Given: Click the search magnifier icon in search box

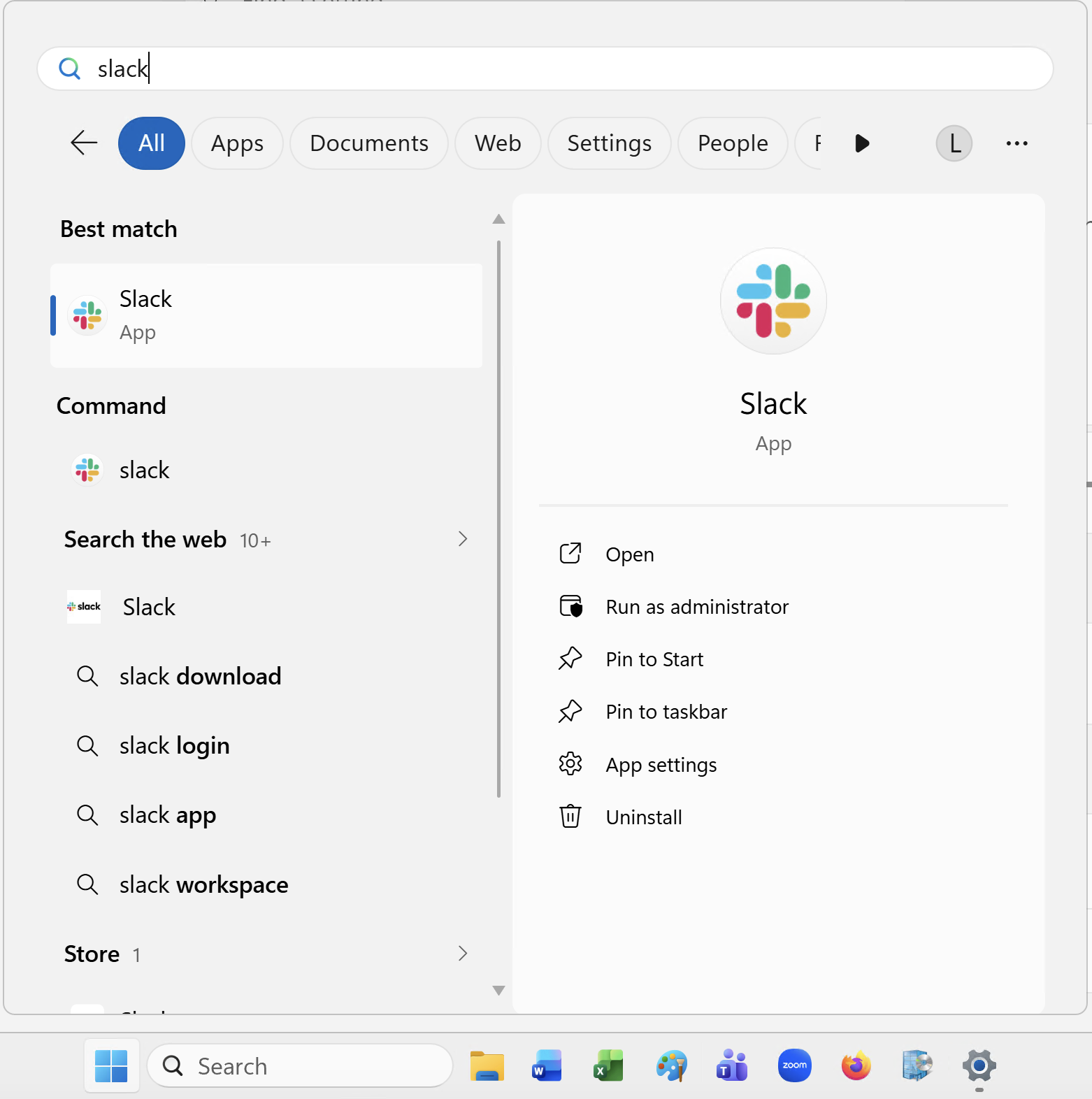Looking at the screenshot, I should coord(69,69).
